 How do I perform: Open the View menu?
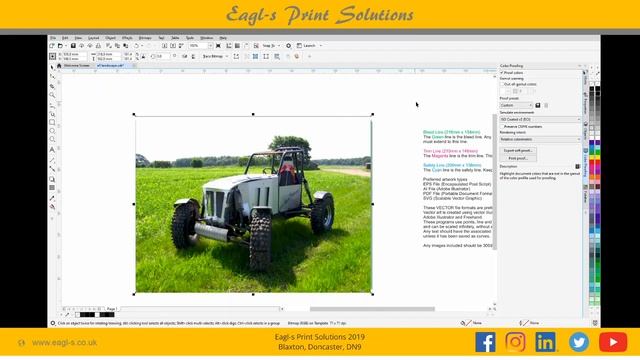point(78,38)
